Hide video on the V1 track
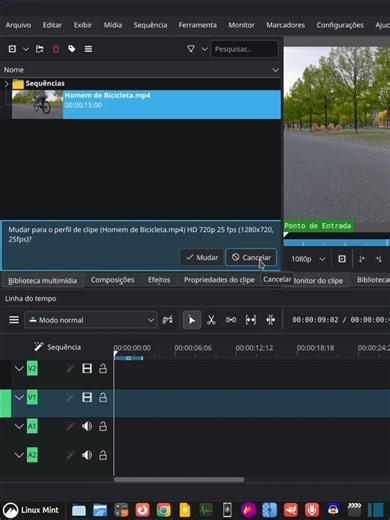 pyautogui.click(x=87, y=397)
